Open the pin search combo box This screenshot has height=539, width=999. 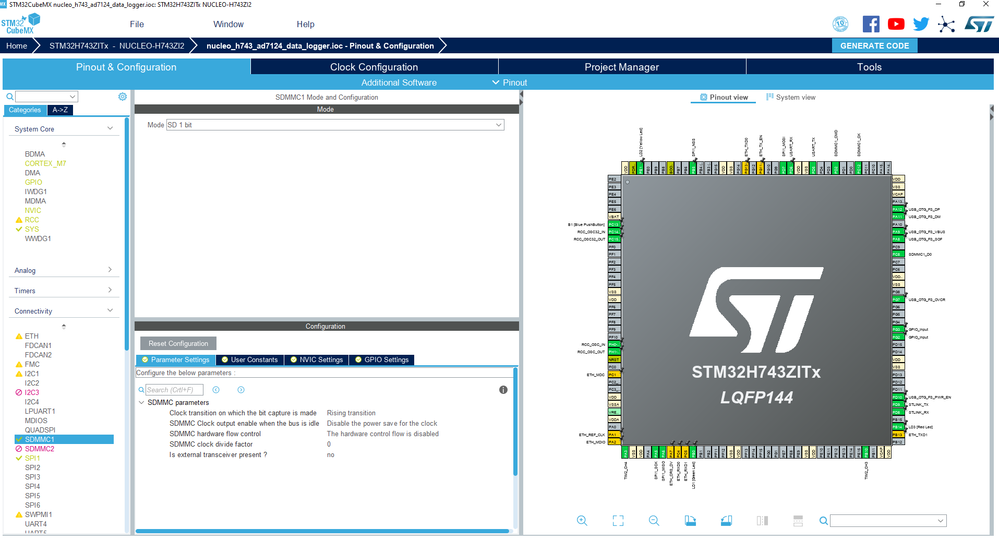888,521
